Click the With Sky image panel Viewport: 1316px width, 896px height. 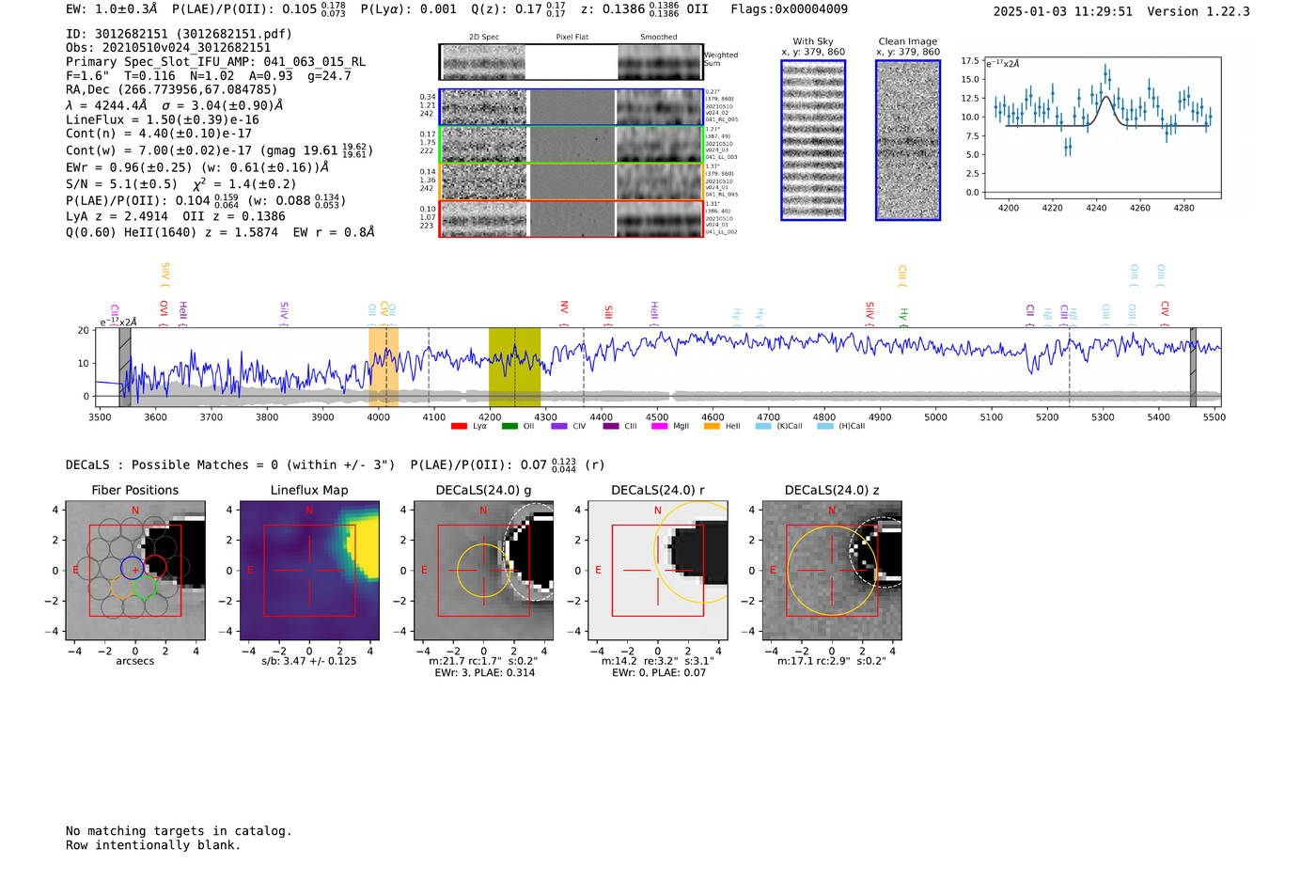coord(813,140)
